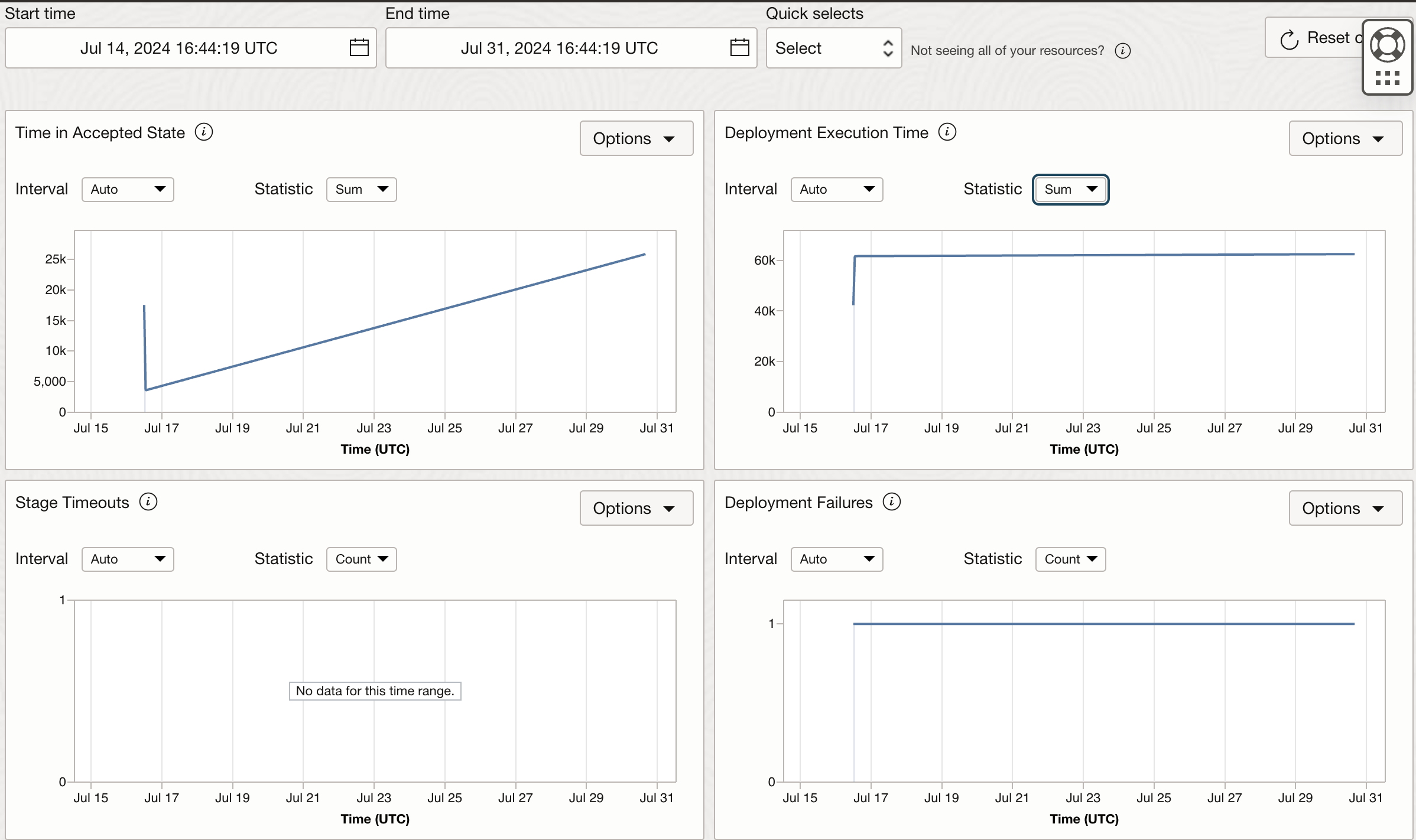The height and width of the screenshot is (840, 1416).
Task: Open the apps grid icon
Action: (x=1388, y=77)
